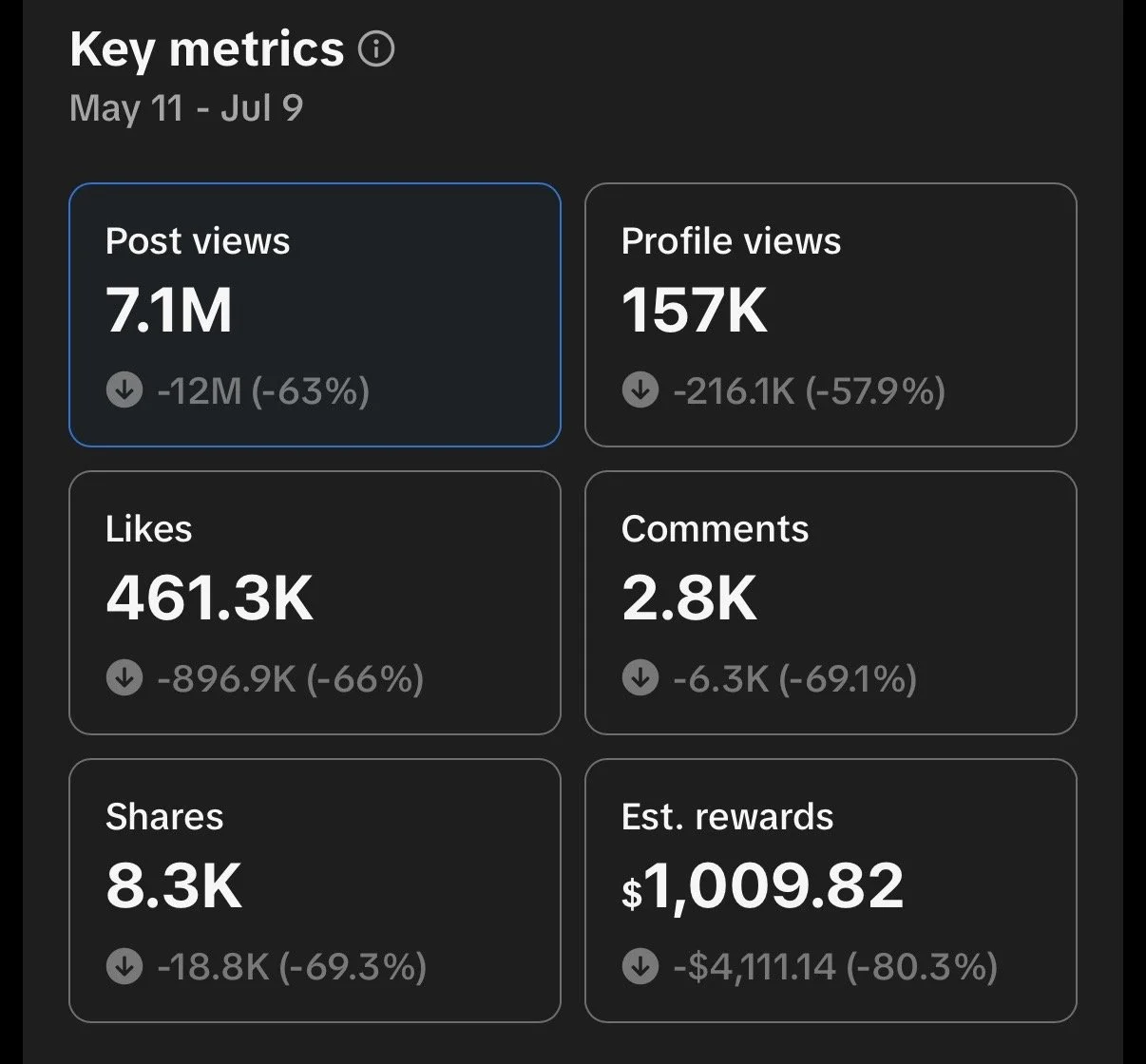Click the down-arrow icon under Likes
The image size is (1146, 1064).
coord(124,677)
